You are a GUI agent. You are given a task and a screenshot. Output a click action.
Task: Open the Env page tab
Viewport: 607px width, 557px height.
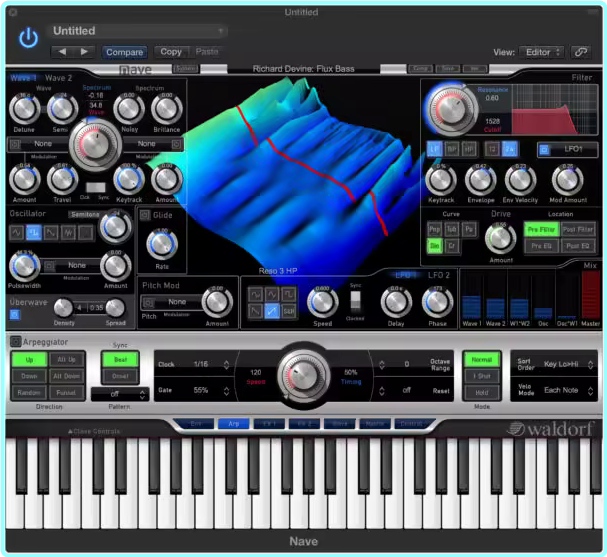196,424
